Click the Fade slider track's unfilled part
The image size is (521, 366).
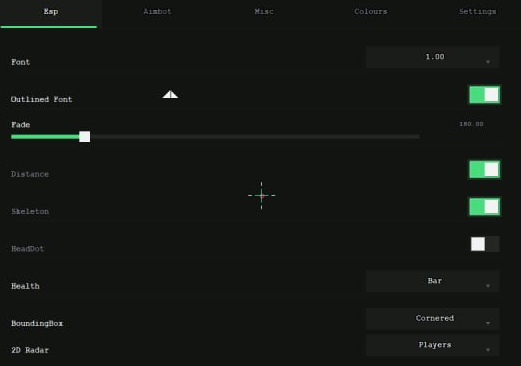point(255,137)
